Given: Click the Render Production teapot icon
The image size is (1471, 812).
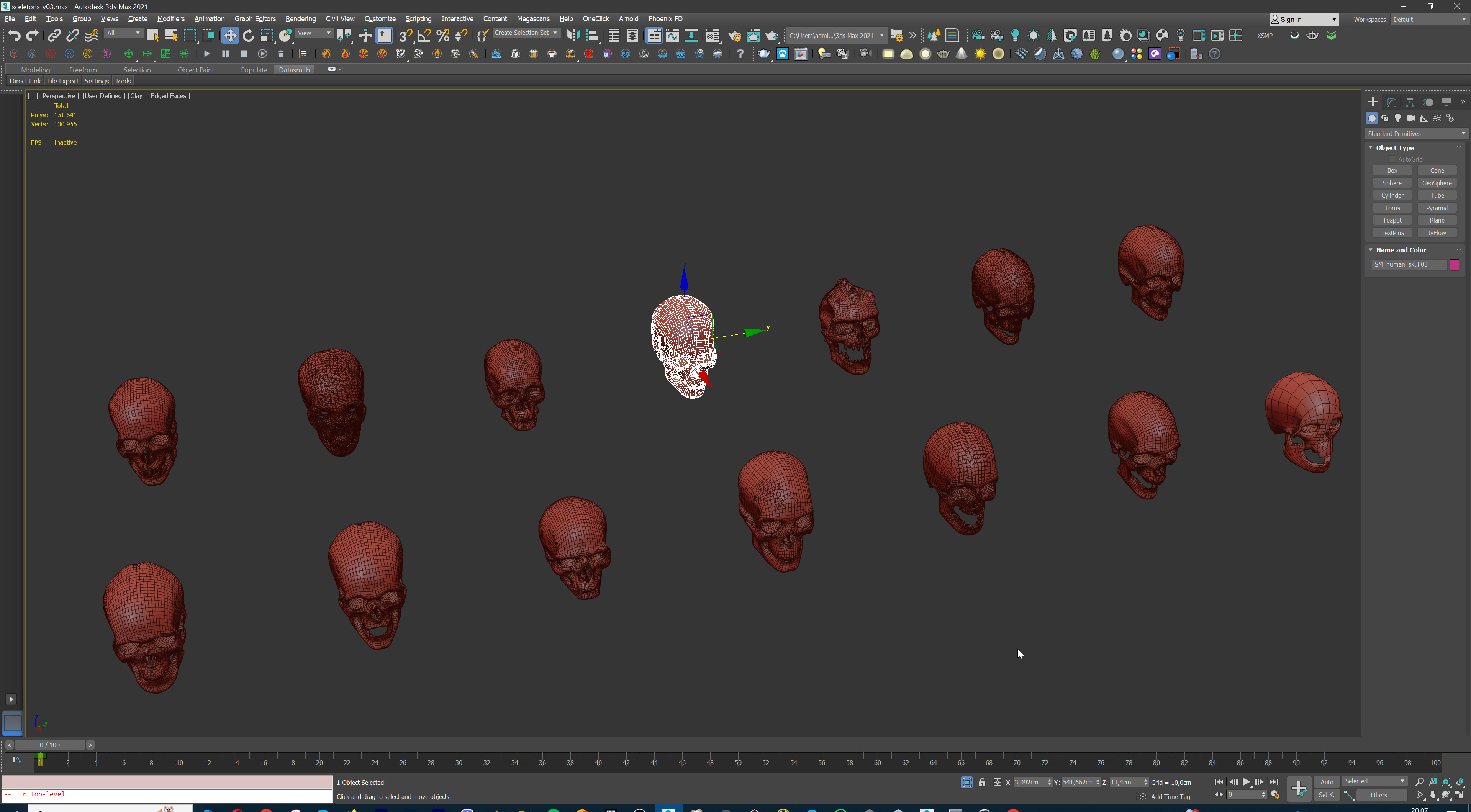Looking at the screenshot, I should [x=772, y=35].
